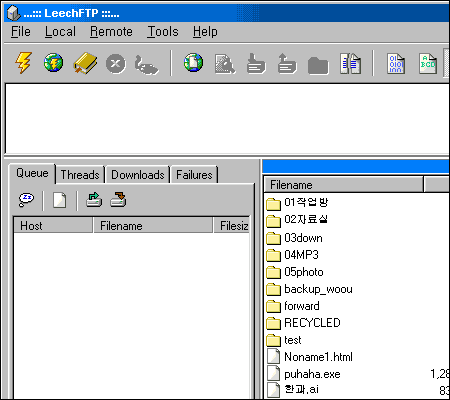The image size is (450, 400).
Task: Click the compare documents toolbar icon
Action: coord(350,63)
